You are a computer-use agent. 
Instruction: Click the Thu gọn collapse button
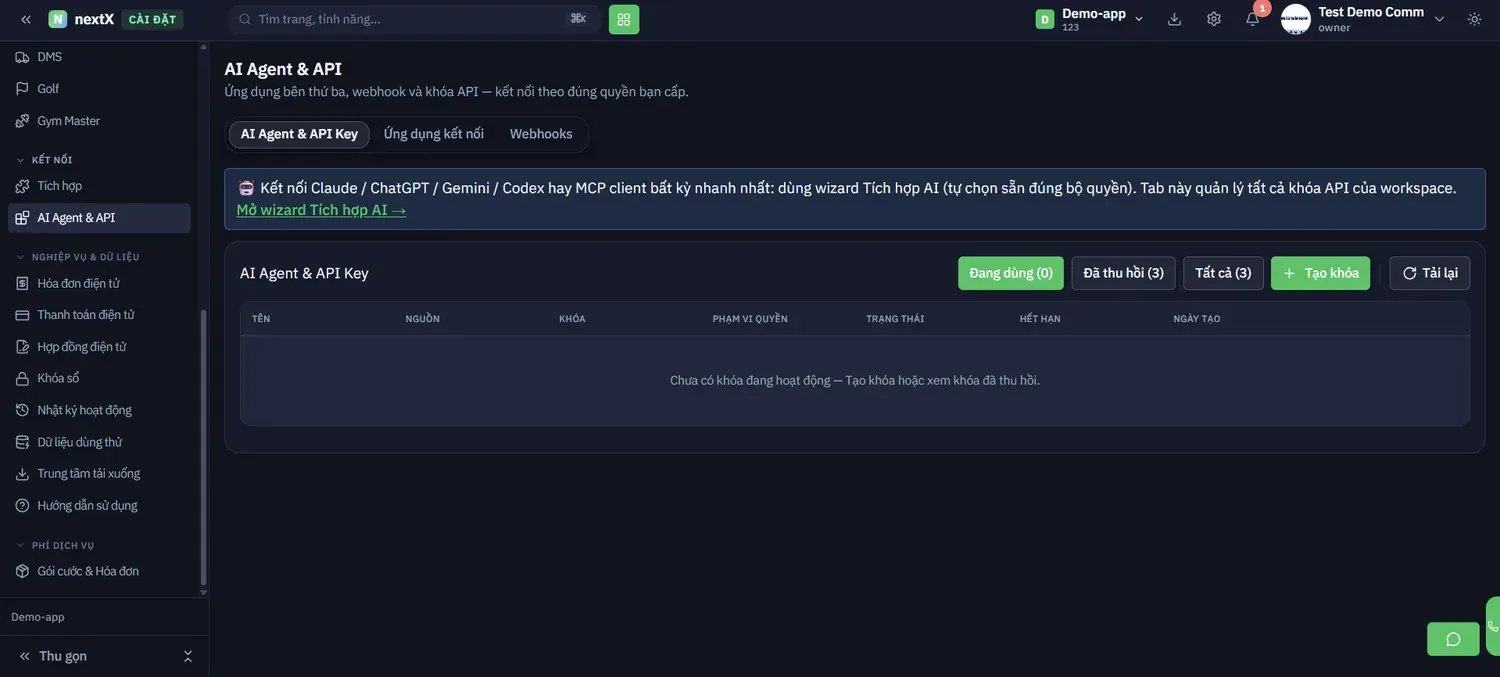[53, 656]
